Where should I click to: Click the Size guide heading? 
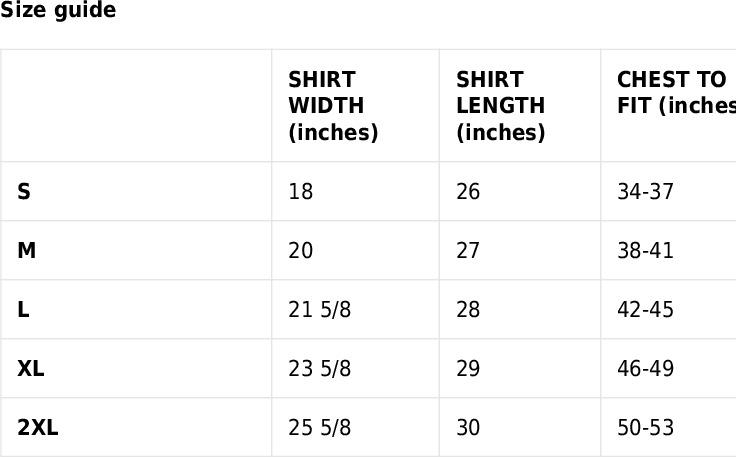coord(58,11)
